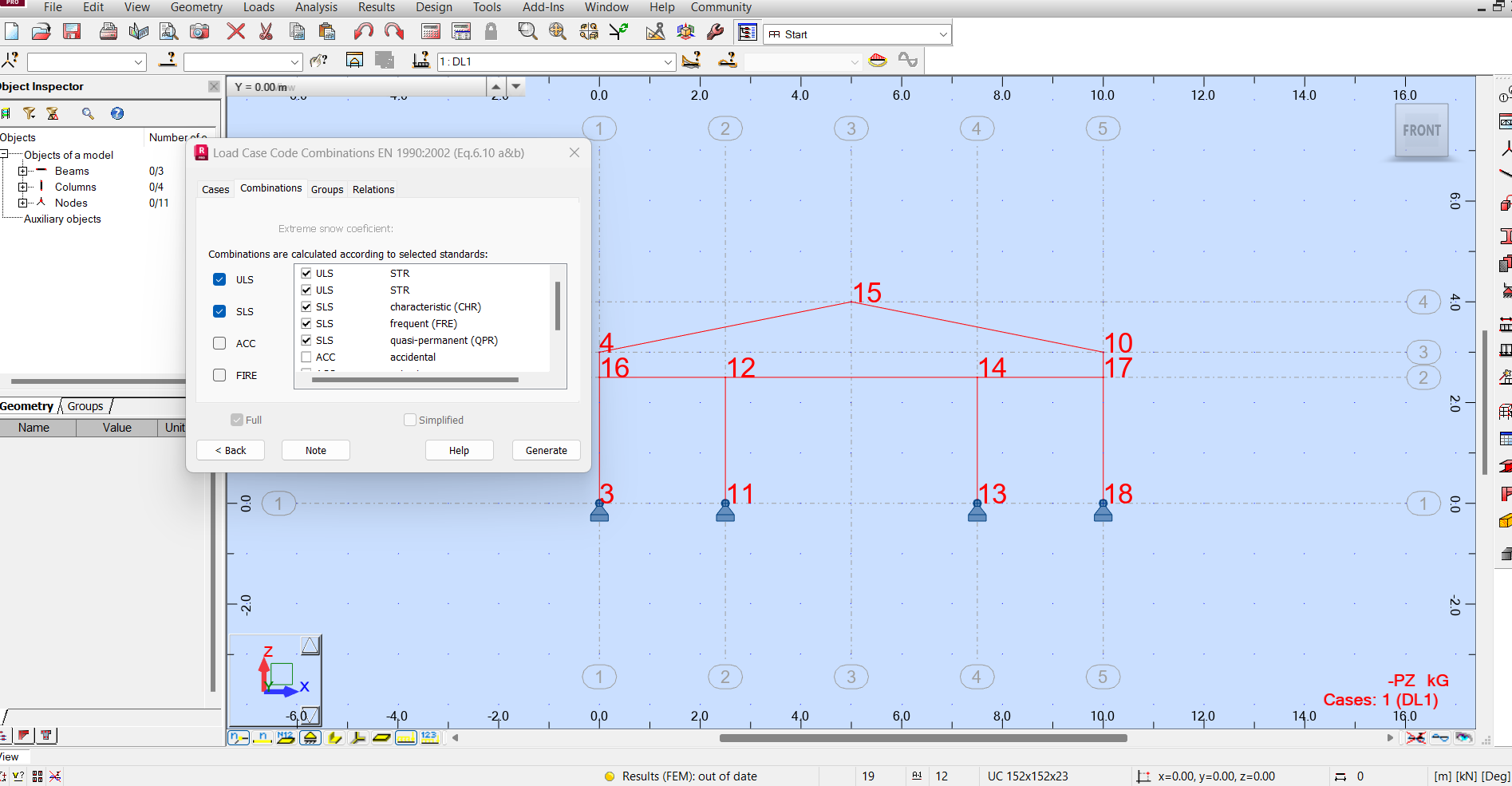Uncheck the ULS checkbox
This screenshot has width=1512, height=786.
point(219,279)
